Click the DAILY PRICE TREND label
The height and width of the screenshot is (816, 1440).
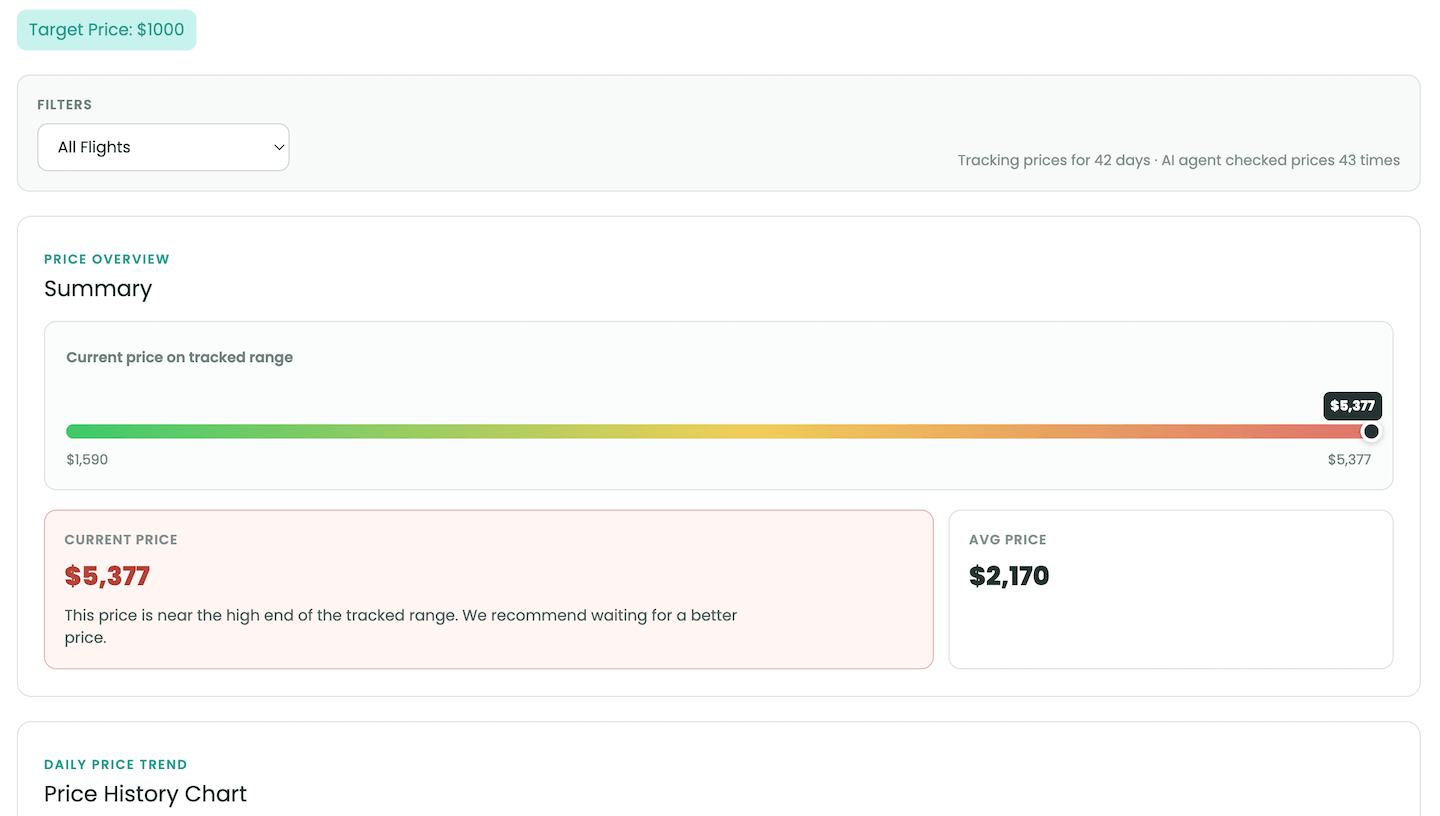[116, 764]
